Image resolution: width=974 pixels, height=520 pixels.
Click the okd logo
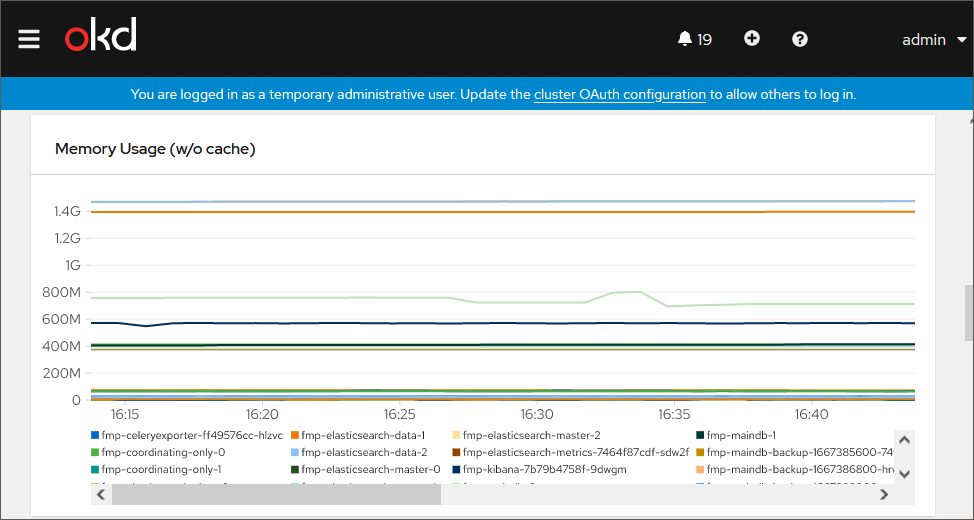pos(101,37)
